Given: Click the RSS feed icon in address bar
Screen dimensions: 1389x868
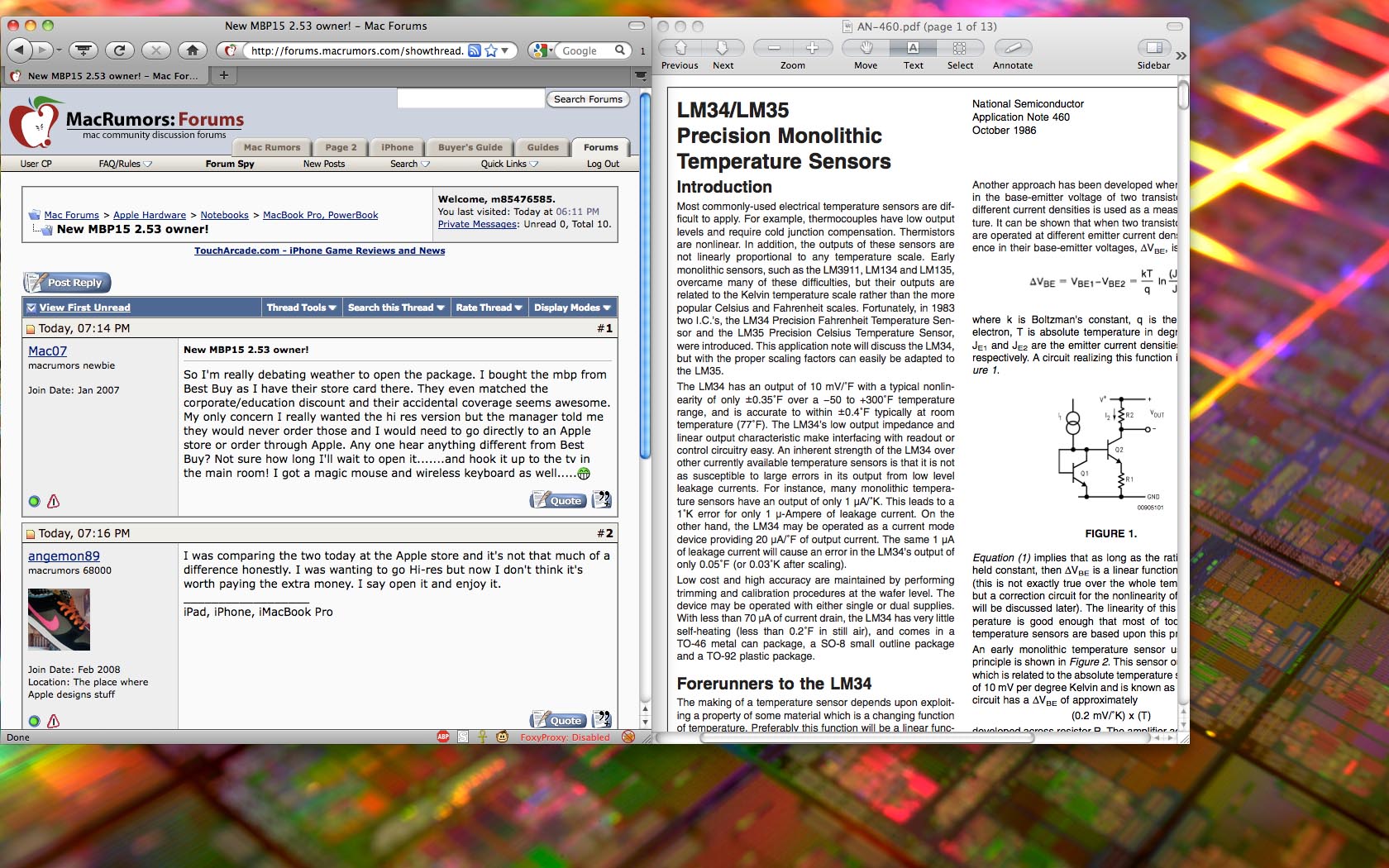Looking at the screenshot, I should pos(475,50).
